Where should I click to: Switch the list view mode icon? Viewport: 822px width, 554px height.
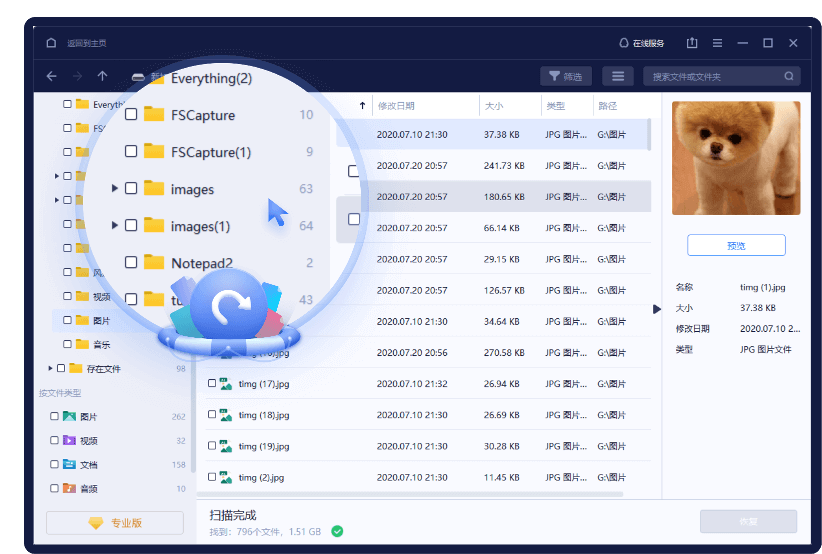point(617,76)
